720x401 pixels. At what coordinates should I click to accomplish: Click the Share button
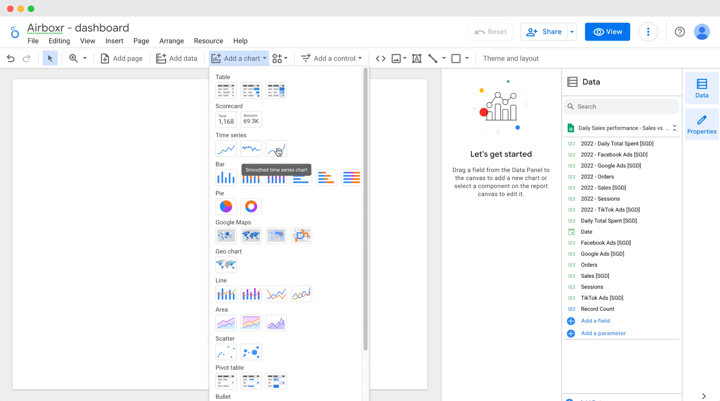(x=544, y=32)
